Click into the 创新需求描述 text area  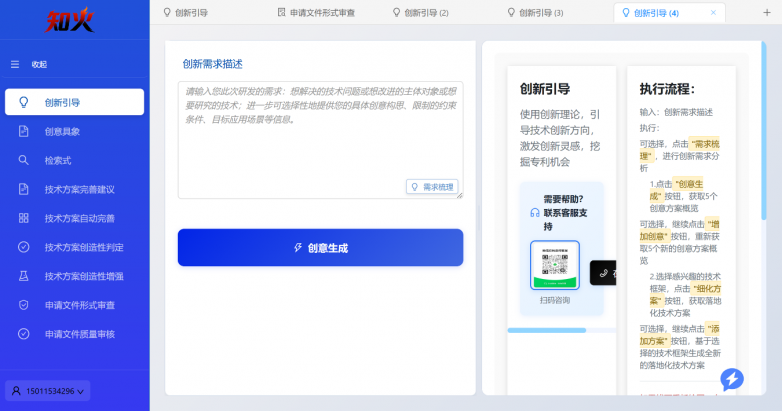320,130
